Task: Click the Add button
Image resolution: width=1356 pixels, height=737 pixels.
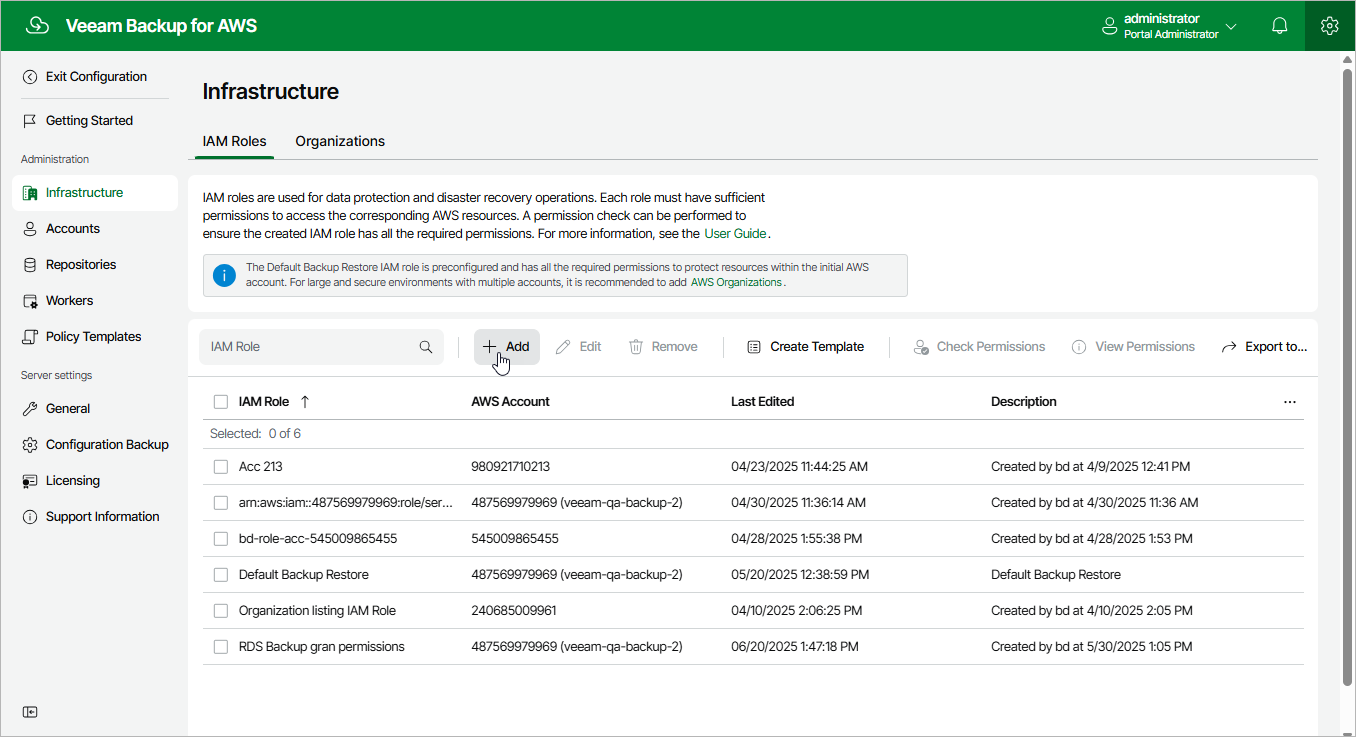Action: [507, 347]
